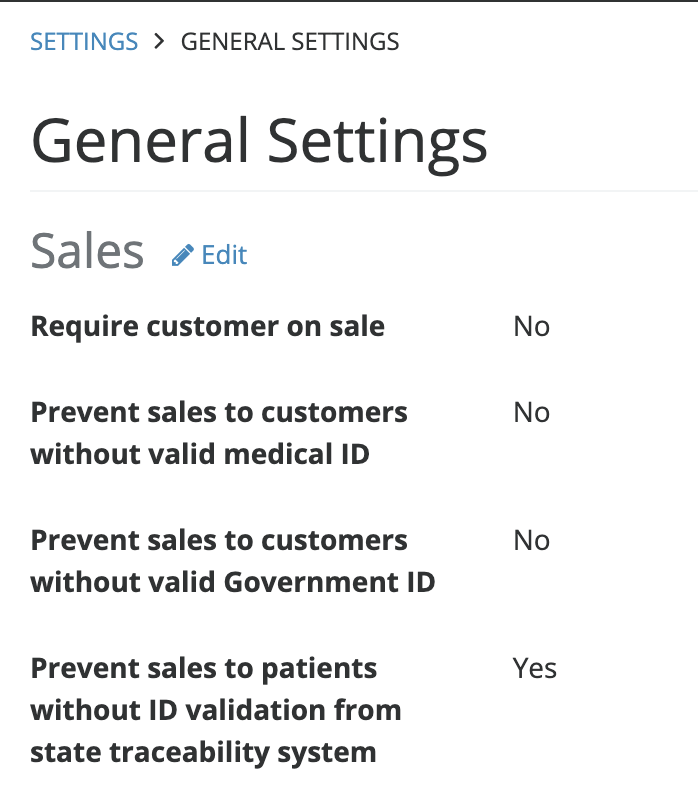The width and height of the screenshot is (698, 788).
Task: Click the Sales section heading
Action: click(87, 251)
